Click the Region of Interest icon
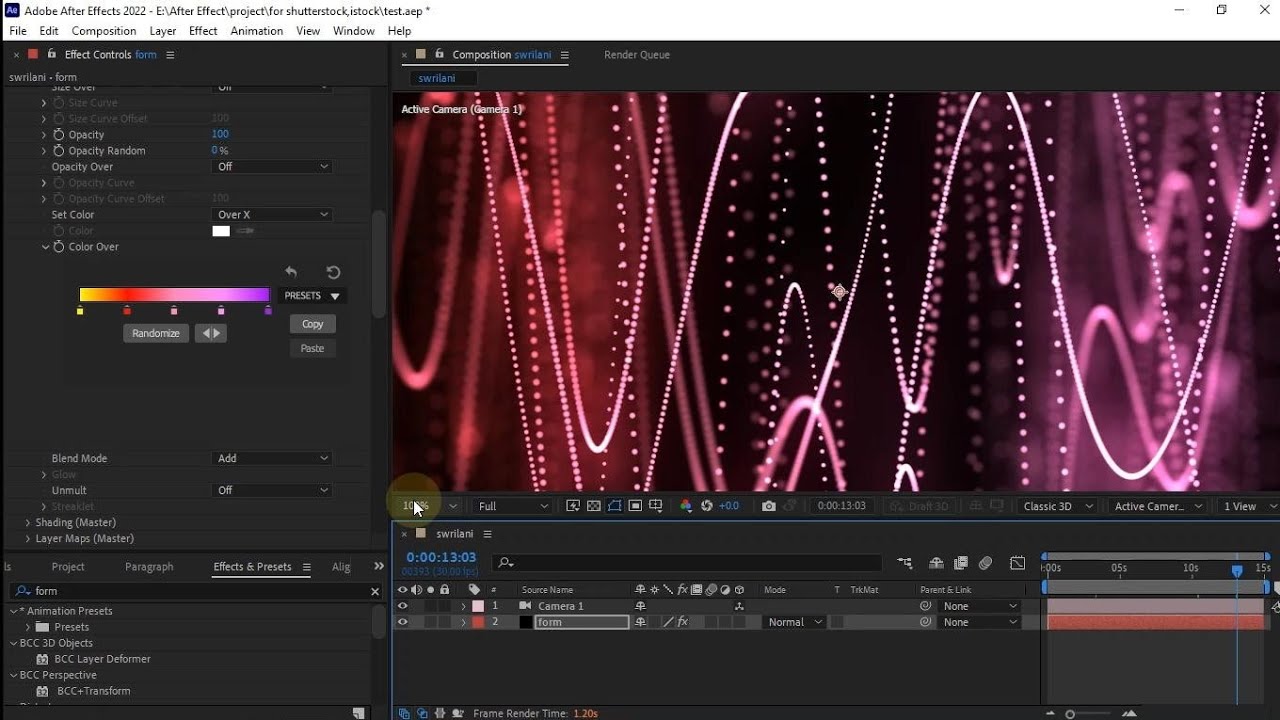 tap(635, 506)
